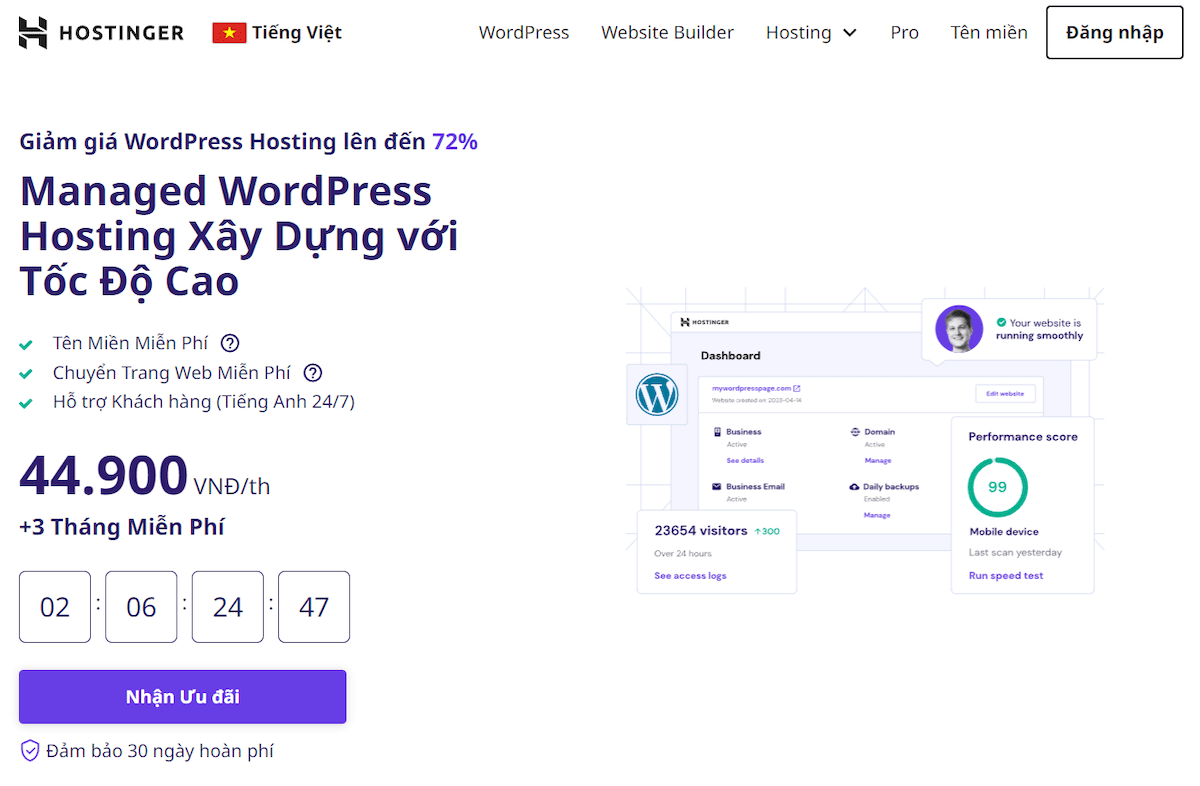The image size is (1200, 786).
Task: Click the Đăng nhập button
Action: [x=1115, y=33]
